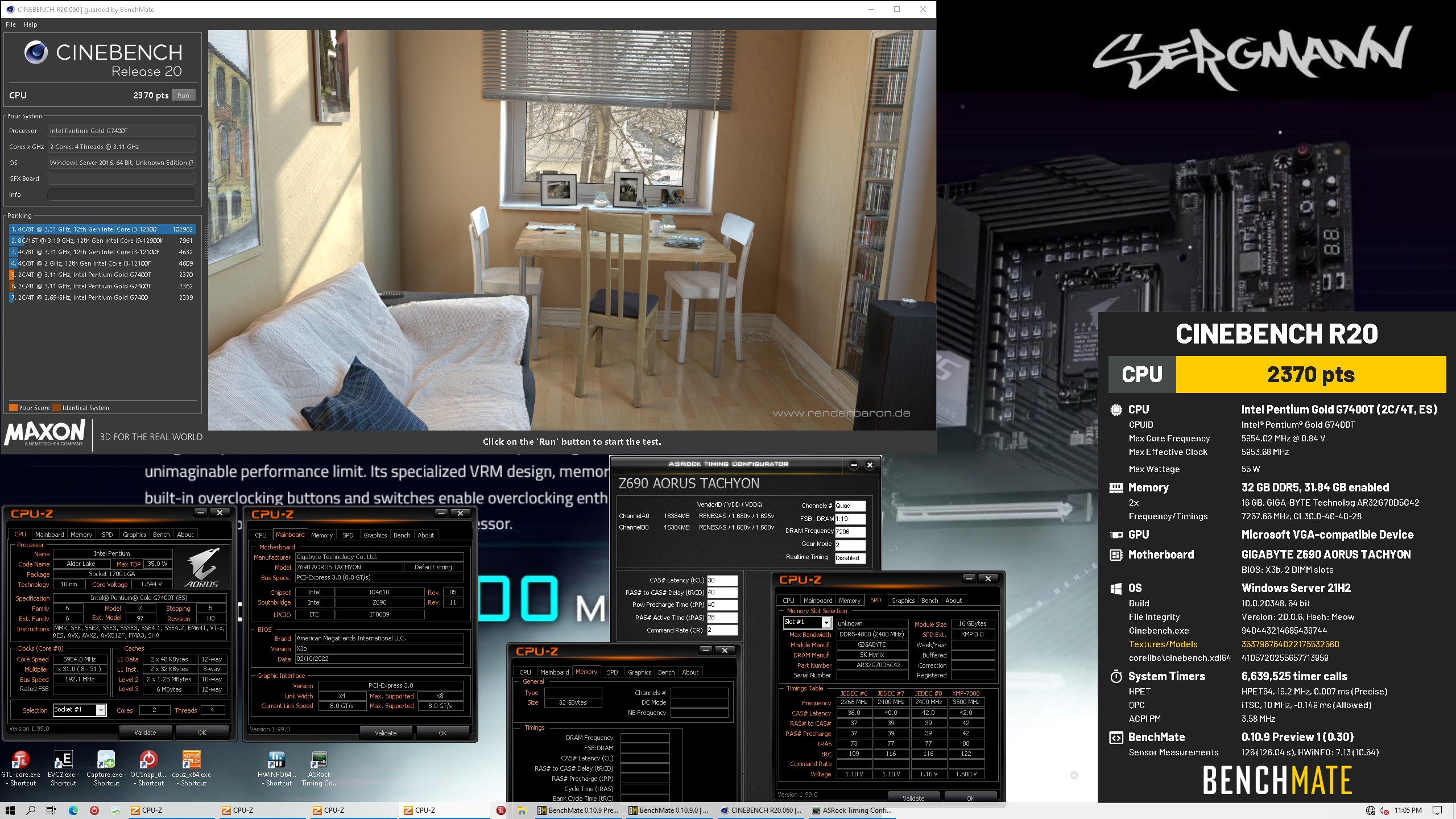The image size is (1456, 819).
Task: Click OK in the CPU-Z Mainboard window
Action: [x=442, y=733]
